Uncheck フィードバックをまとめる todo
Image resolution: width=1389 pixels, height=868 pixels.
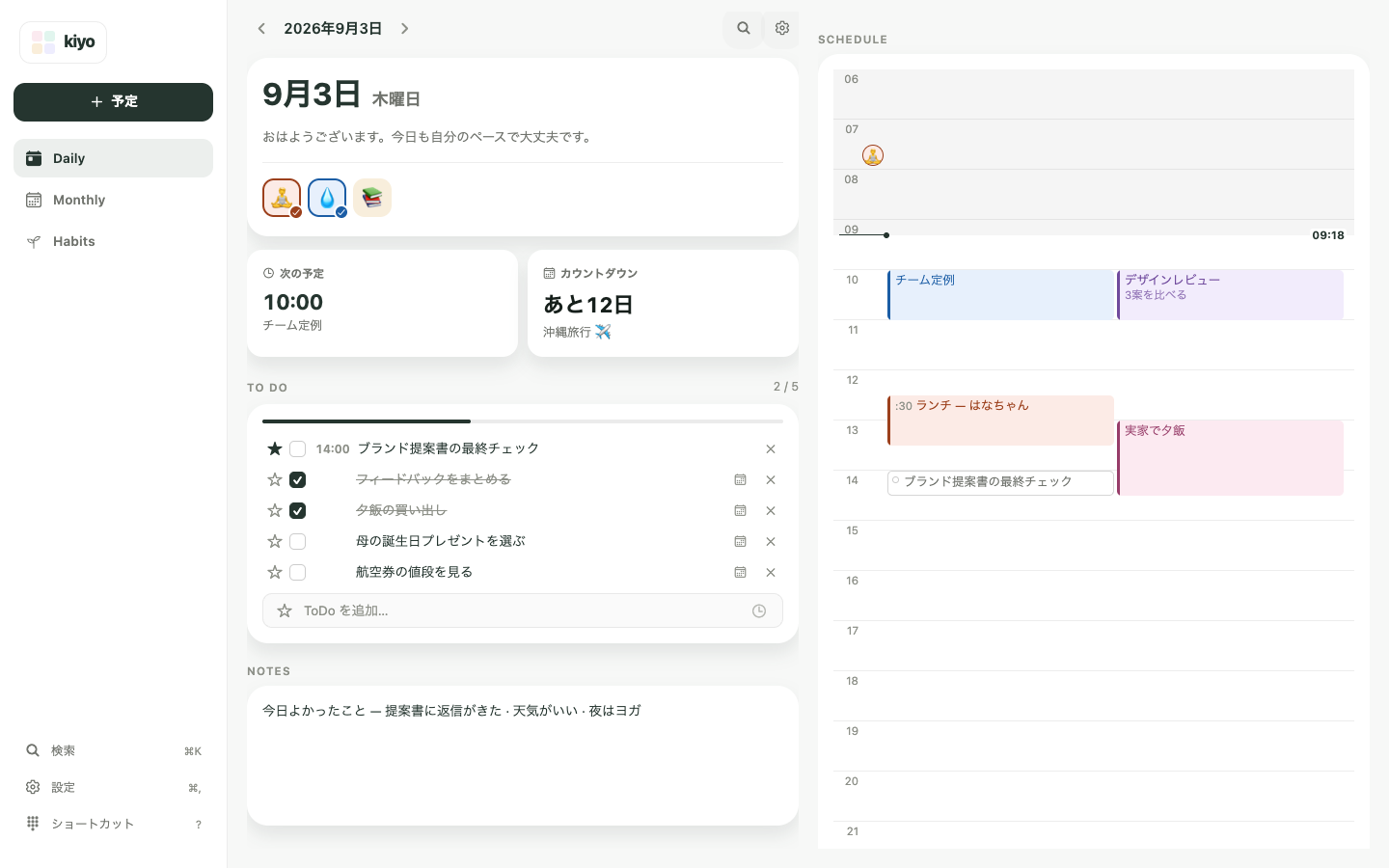coord(298,479)
